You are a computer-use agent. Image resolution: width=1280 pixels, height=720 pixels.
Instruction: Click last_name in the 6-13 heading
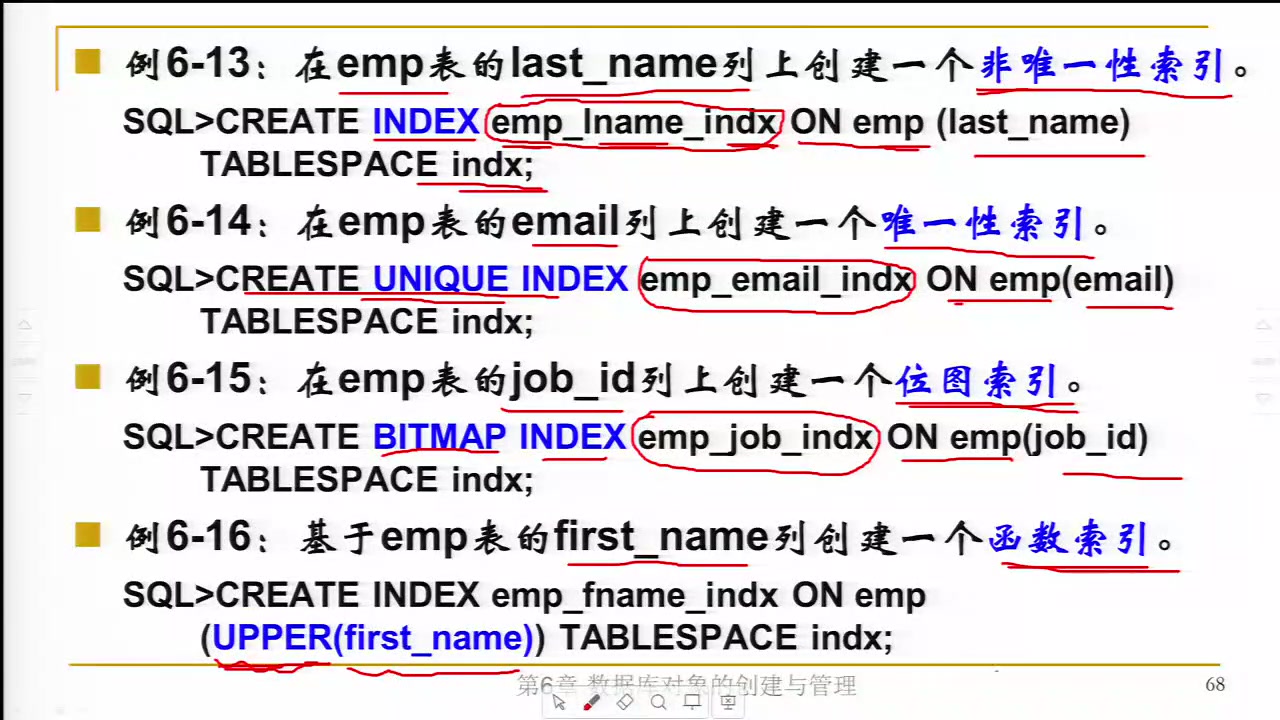614,65
